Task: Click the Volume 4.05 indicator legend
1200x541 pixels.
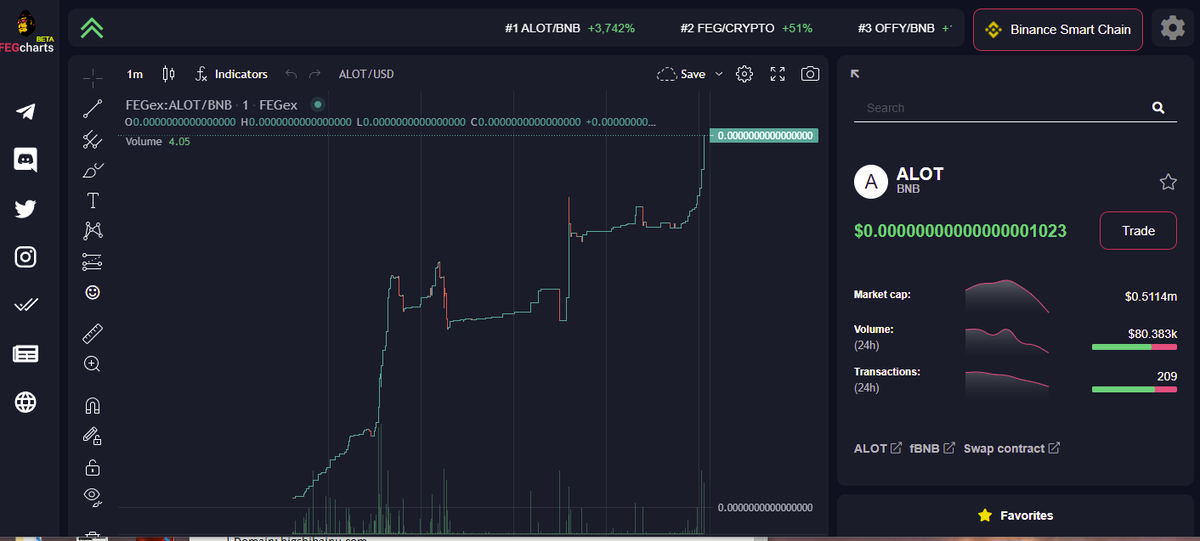Action: pos(158,141)
